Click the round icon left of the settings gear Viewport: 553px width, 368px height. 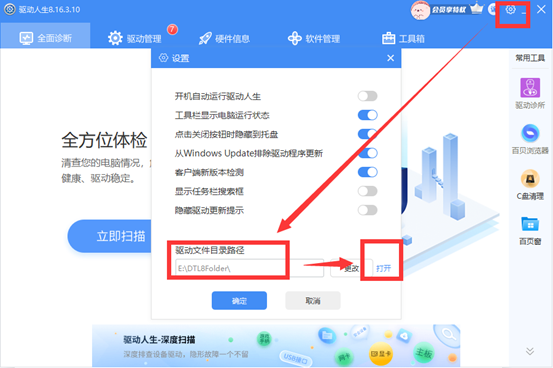coord(492,10)
